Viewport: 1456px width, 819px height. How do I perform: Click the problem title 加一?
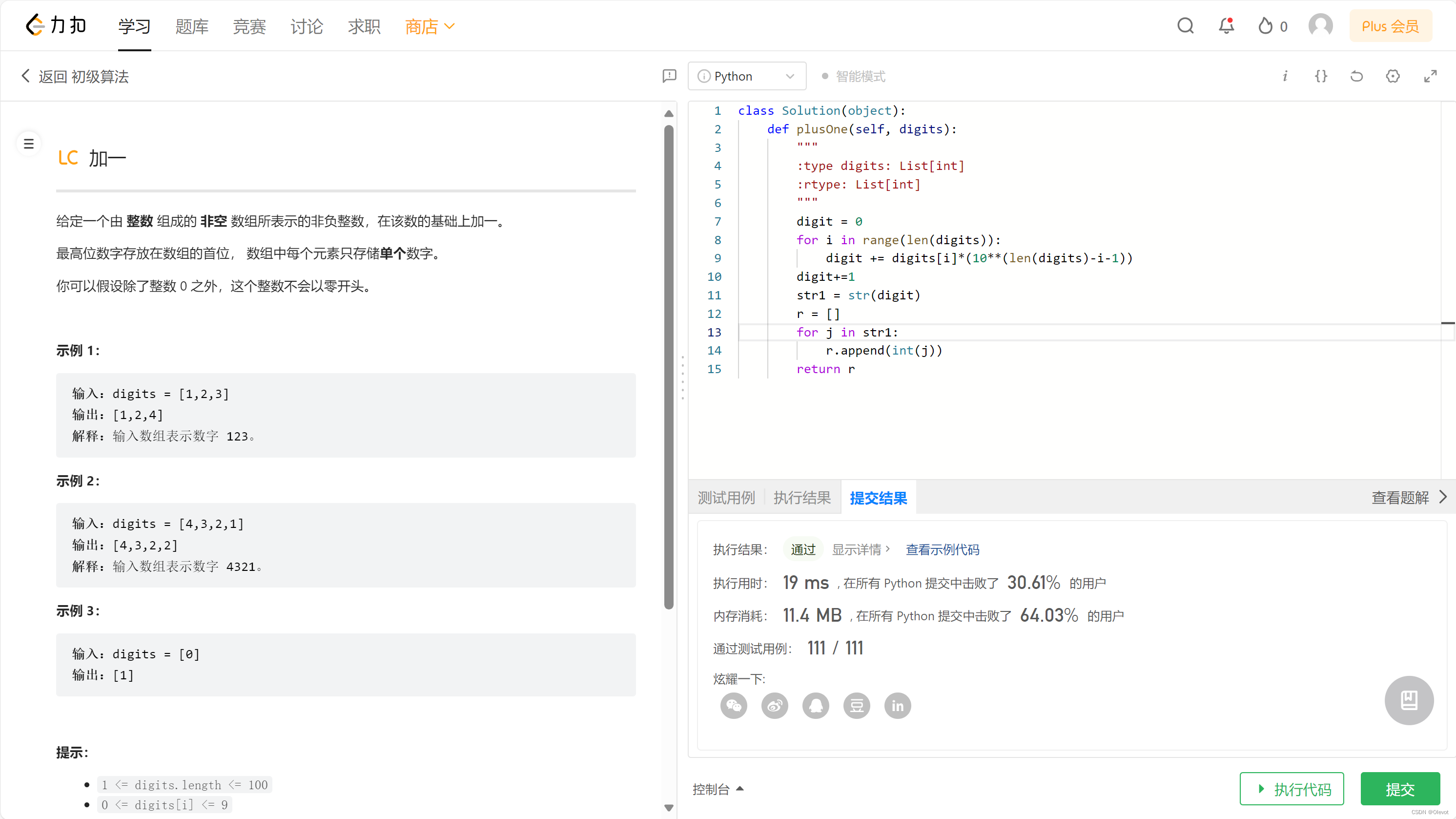click(107, 158)
